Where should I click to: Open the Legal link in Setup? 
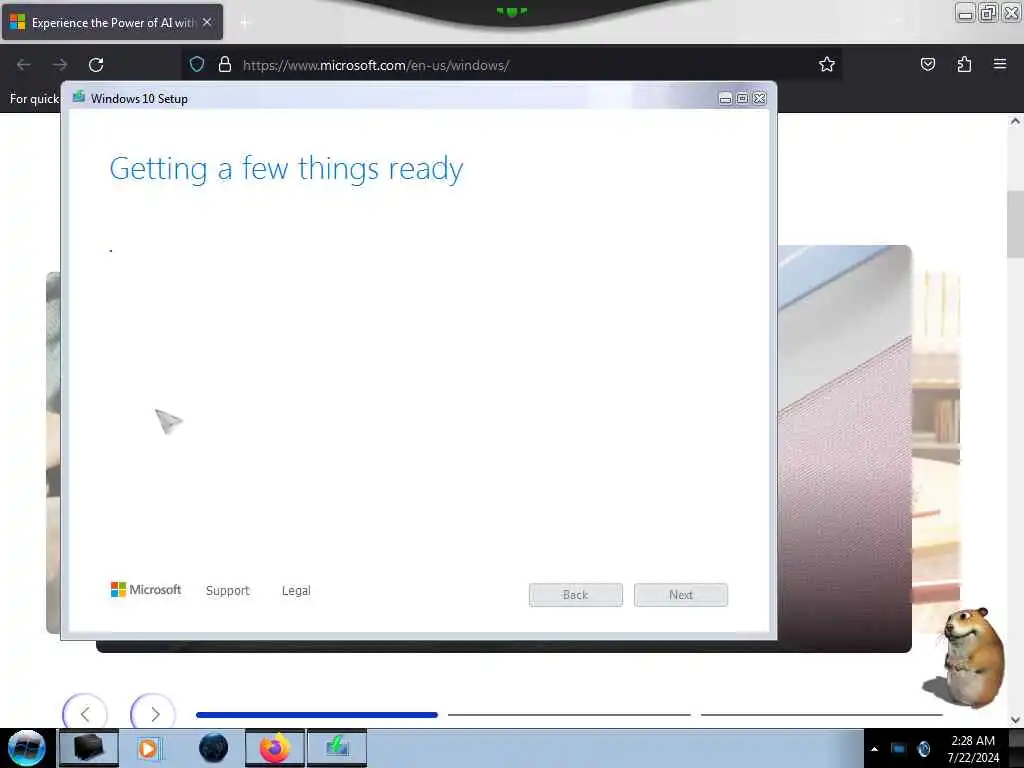[296, 590]
